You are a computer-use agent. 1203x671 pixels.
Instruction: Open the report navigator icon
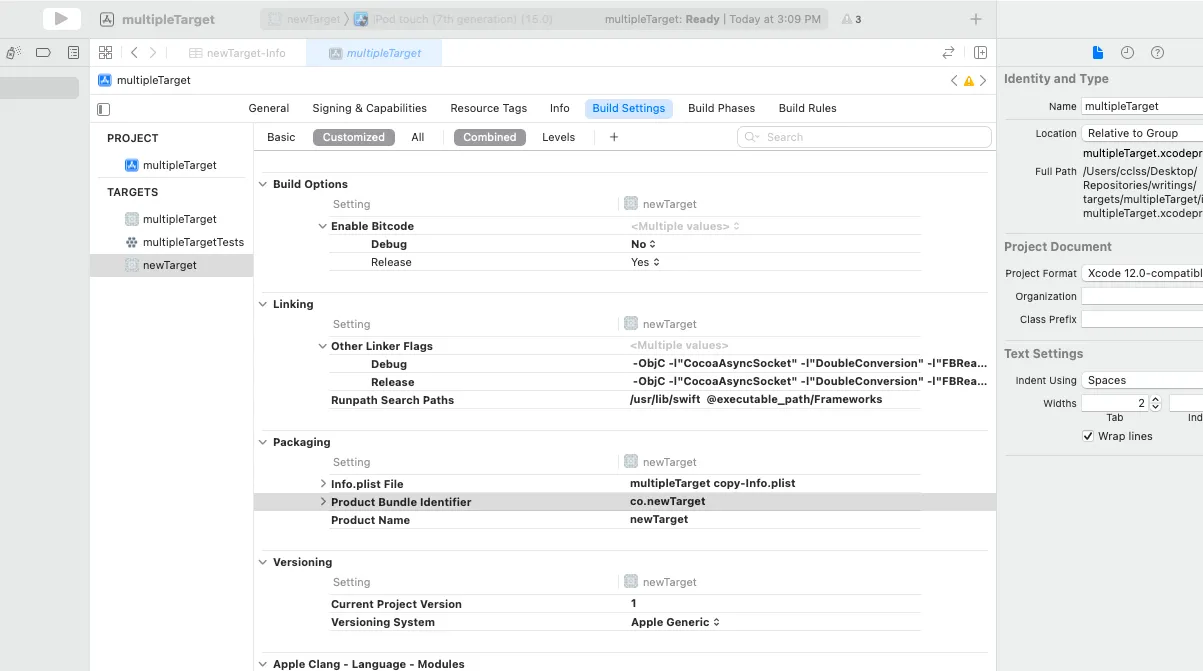(x=73, y=53)
